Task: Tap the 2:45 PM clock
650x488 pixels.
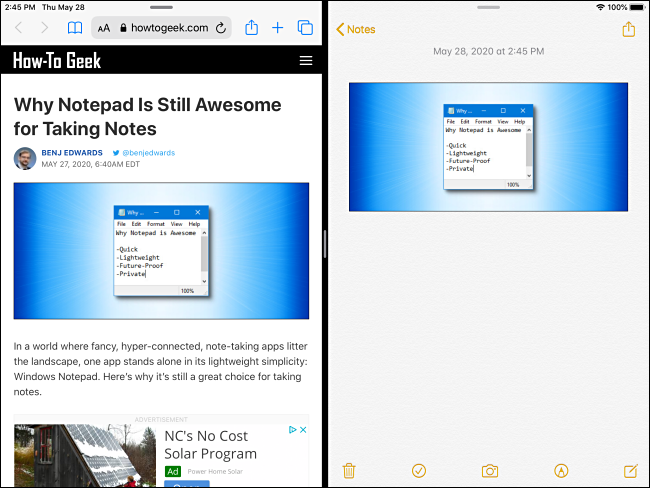Action: (x=20, y=7)
